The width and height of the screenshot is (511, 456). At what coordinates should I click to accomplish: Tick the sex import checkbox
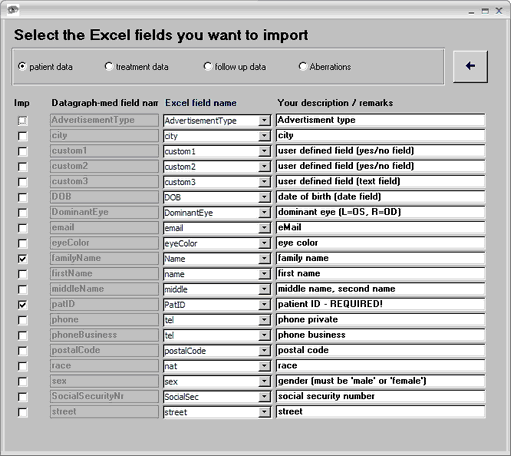22,381
